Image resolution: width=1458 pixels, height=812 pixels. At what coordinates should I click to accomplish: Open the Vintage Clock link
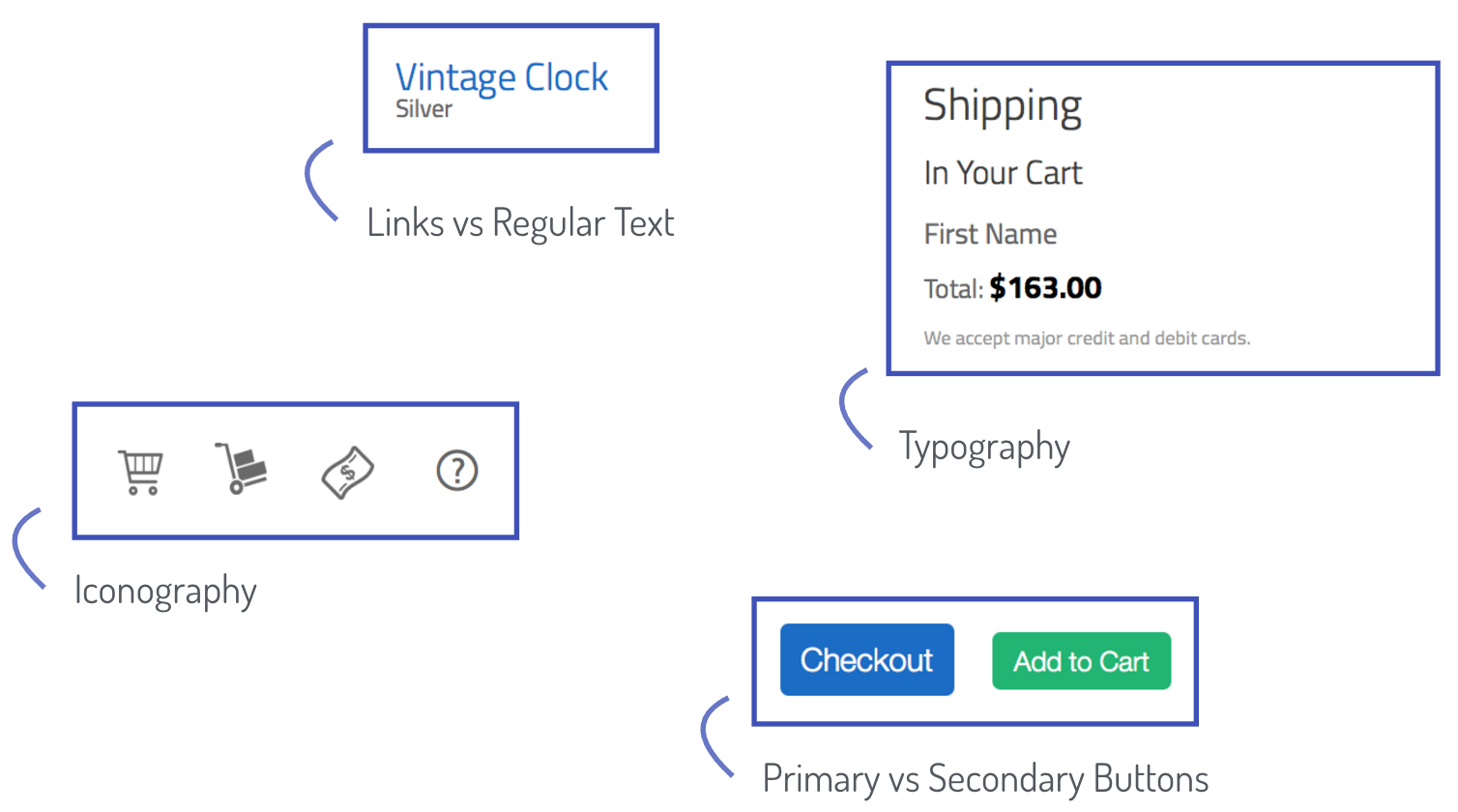(501, 77)
